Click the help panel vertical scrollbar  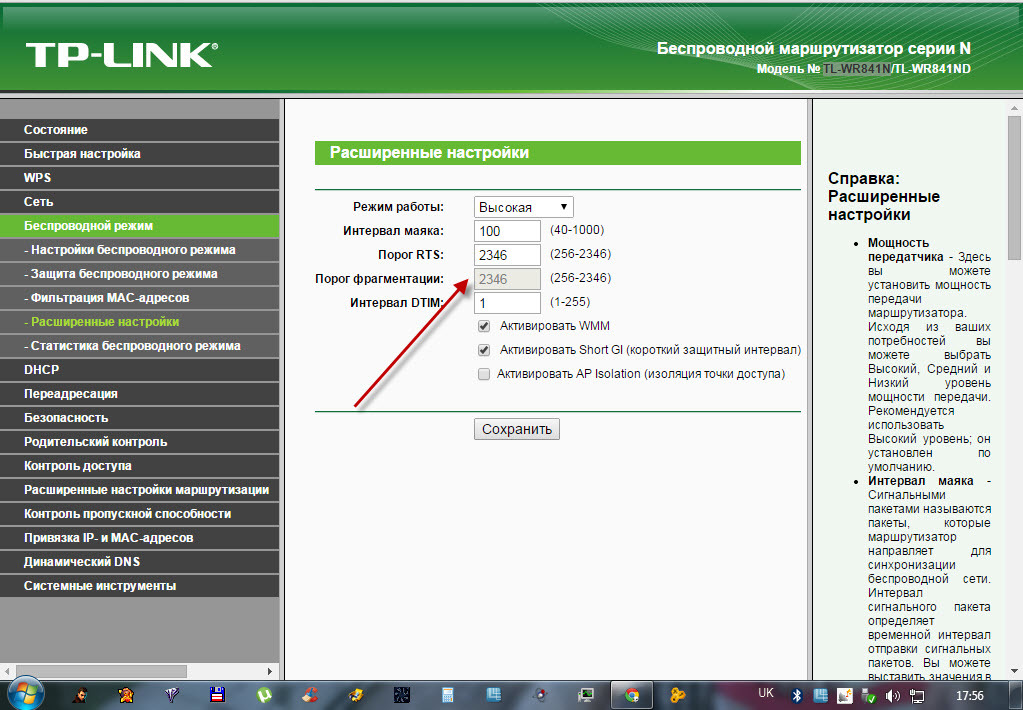tap(1013, 400)
